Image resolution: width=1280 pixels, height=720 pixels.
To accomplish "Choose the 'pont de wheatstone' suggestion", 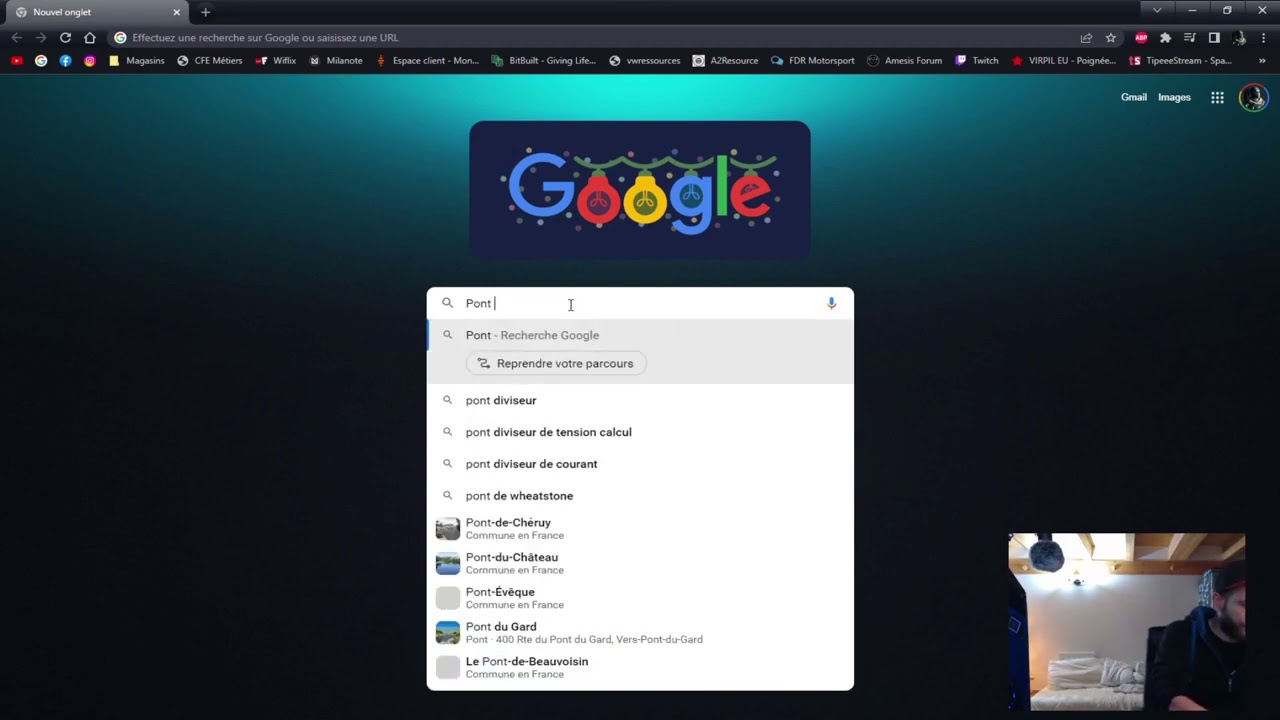I will (x=640, y=496).
